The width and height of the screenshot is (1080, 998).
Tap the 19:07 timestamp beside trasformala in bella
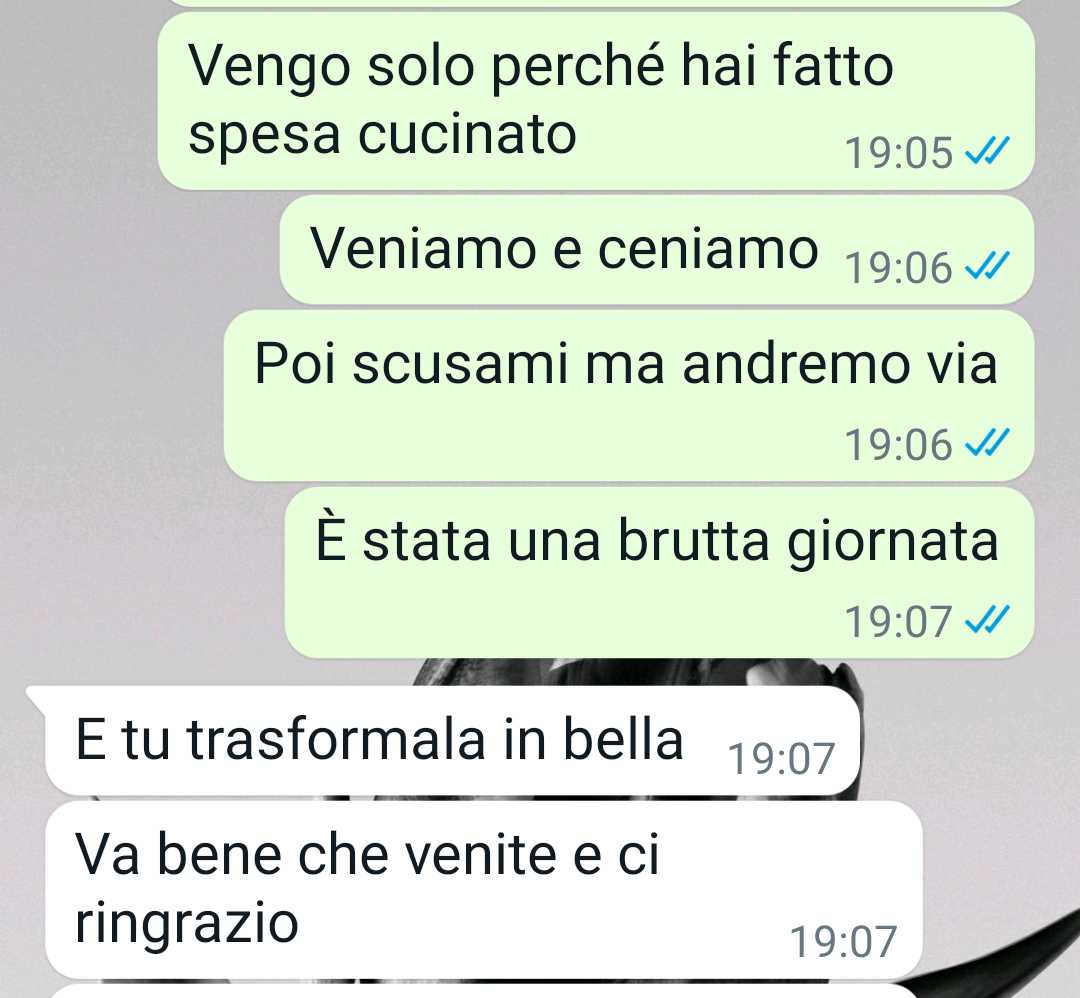point(782,758)
